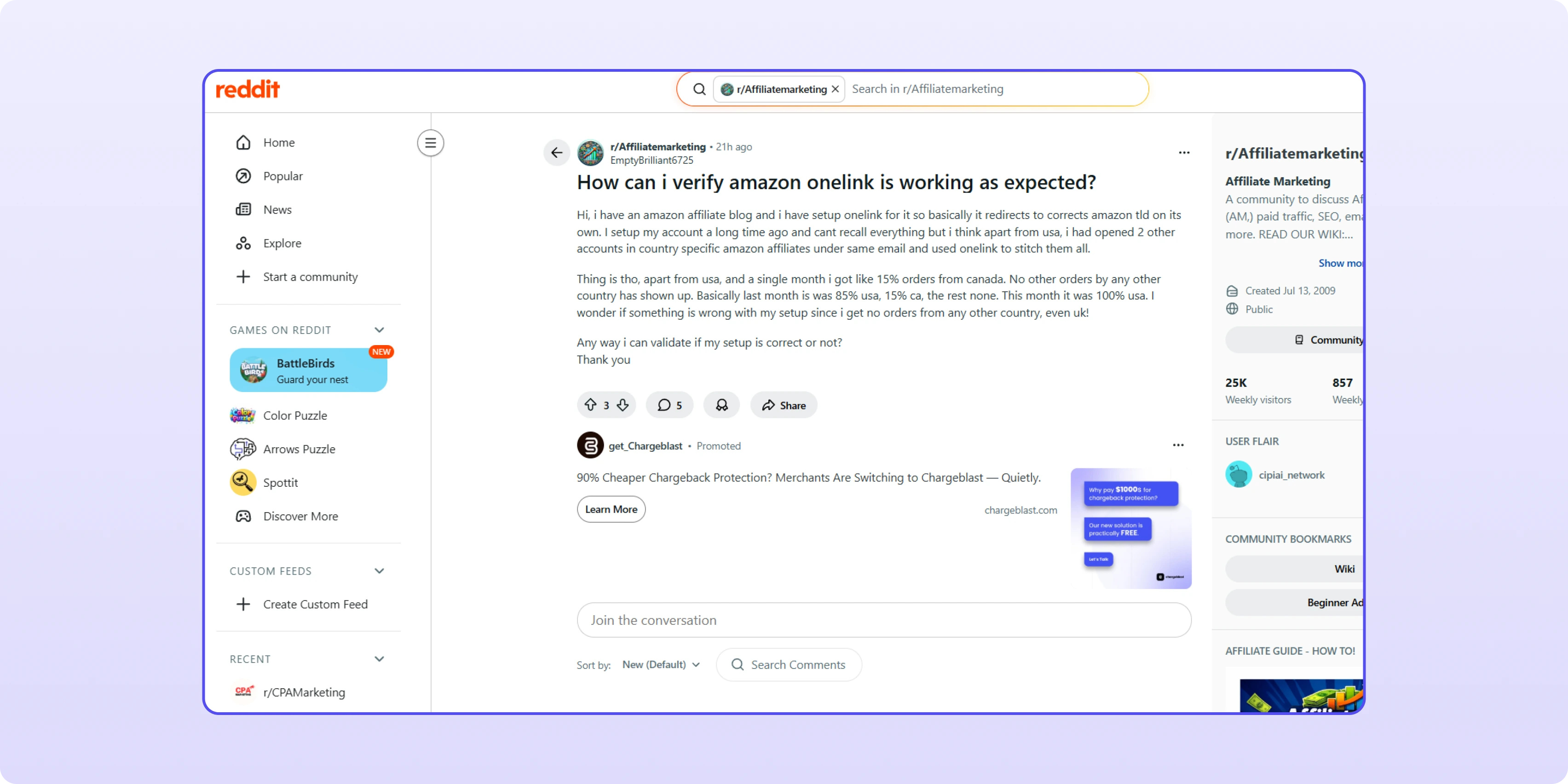The height and width of the screenshot is (784, 1568).
Task: Collapse the Games on Reddit section
Action: [x=379, y=330]
